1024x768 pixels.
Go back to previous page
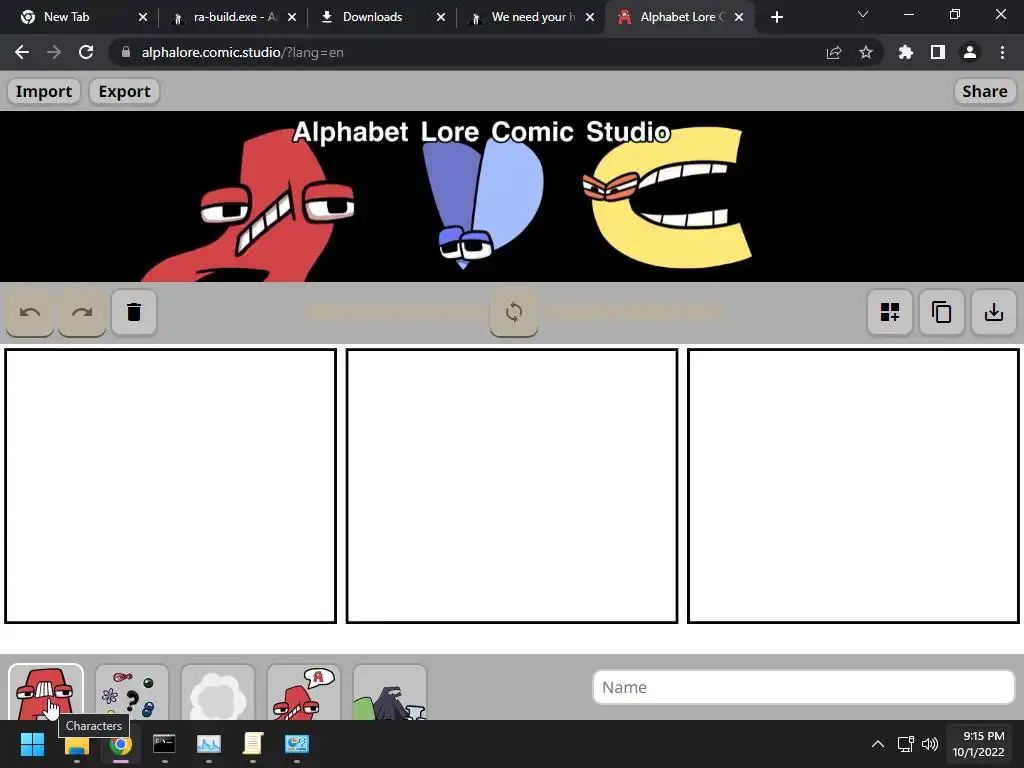tap(22, 52)
